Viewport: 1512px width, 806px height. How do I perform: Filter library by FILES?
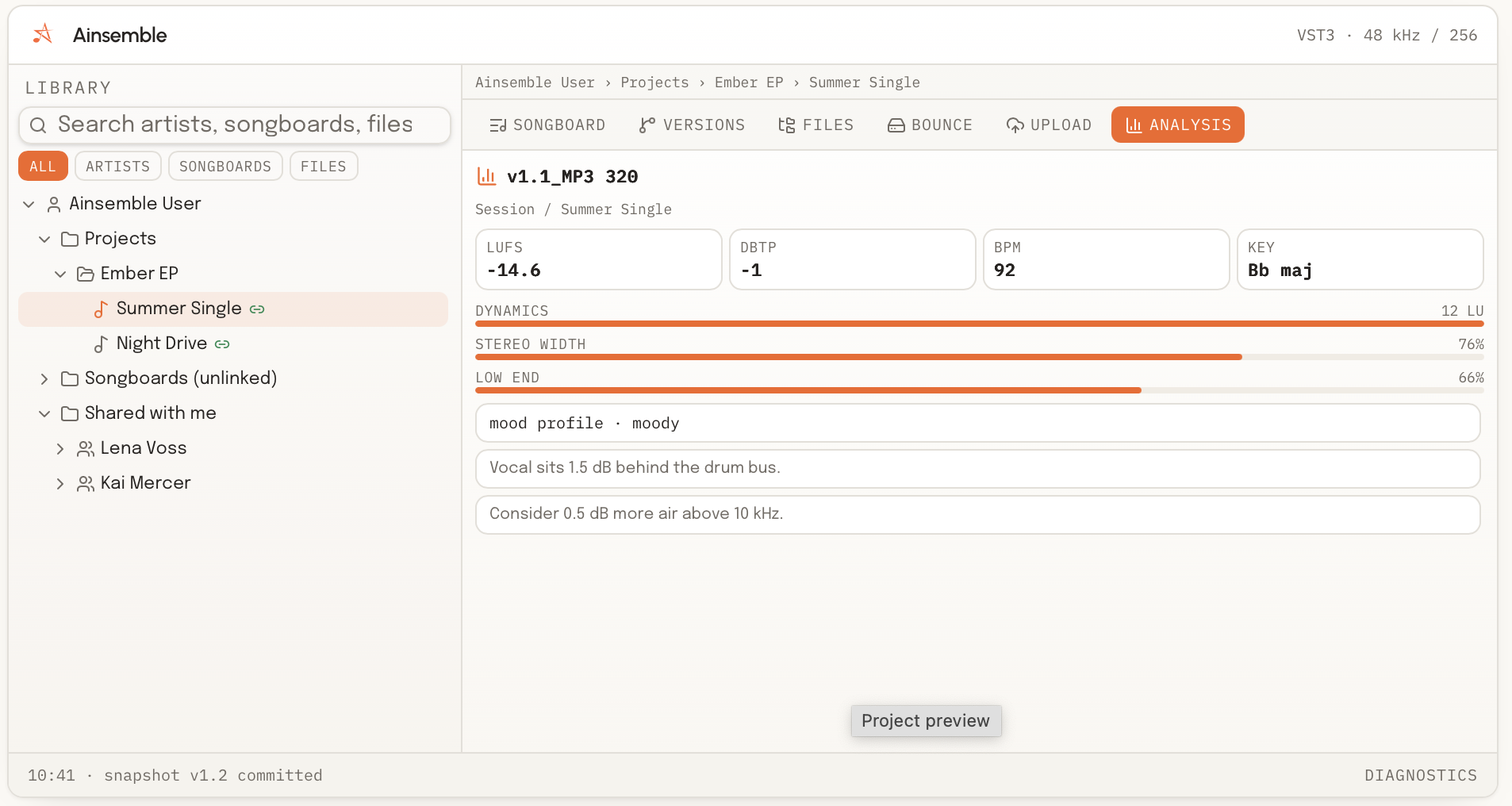click(x=324, y=166)
